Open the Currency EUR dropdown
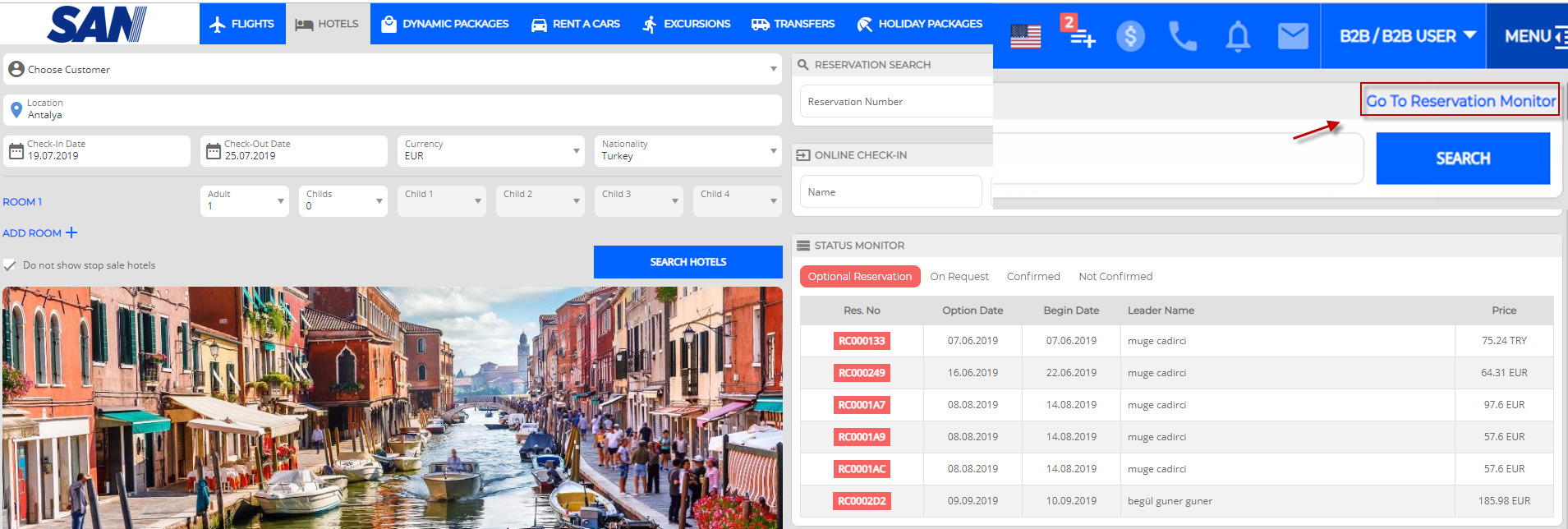1568x529 pixels. point(575,151)
